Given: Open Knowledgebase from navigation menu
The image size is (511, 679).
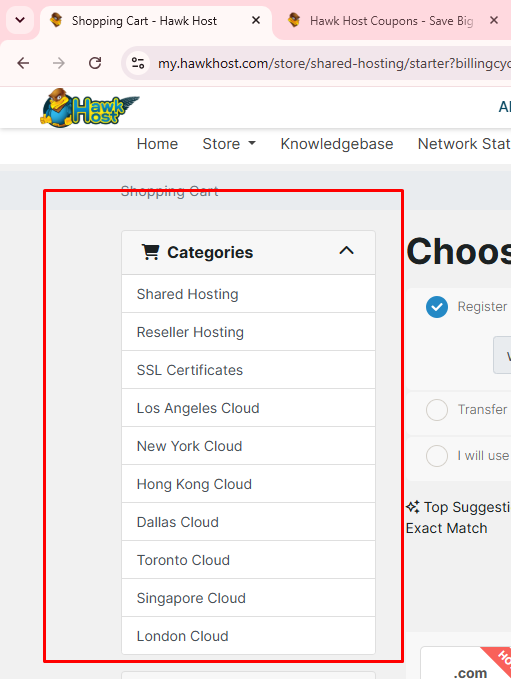Looking at the screenshot, I should click(337, 144).
